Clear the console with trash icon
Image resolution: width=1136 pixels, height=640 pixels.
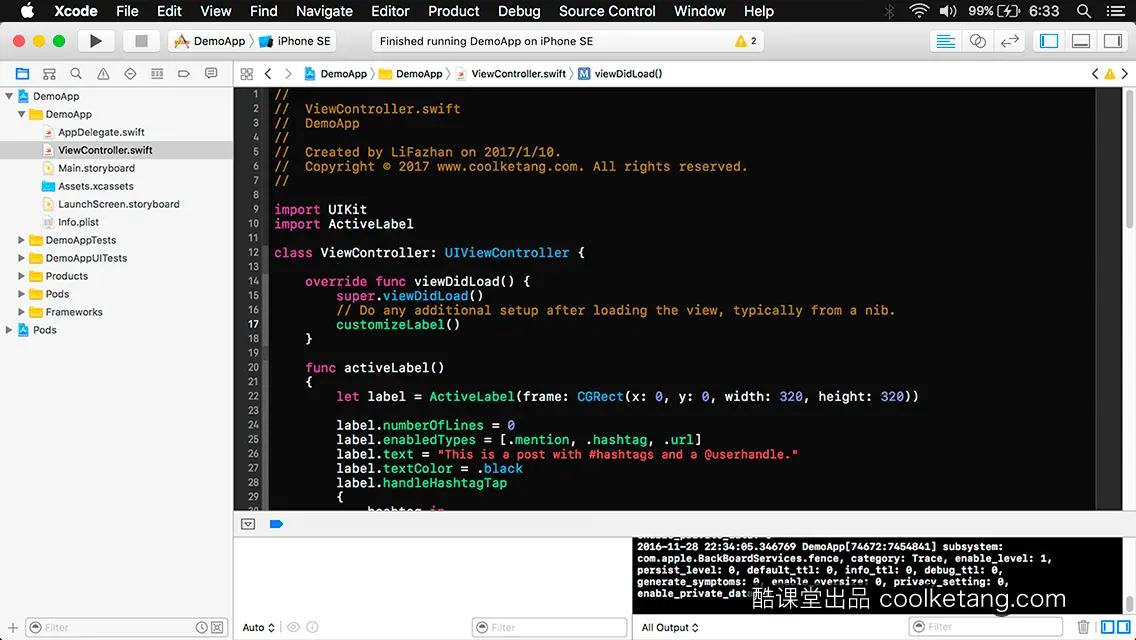(1083, 627)
